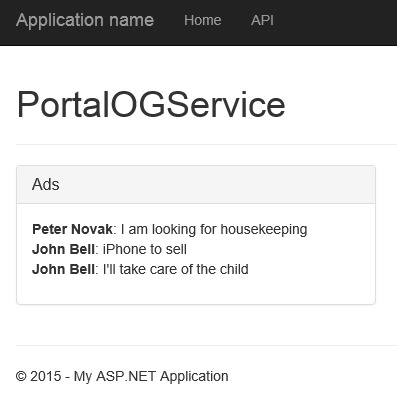397x394 pixels.
Task: Open the API navigation item
Action: point(262,20)
